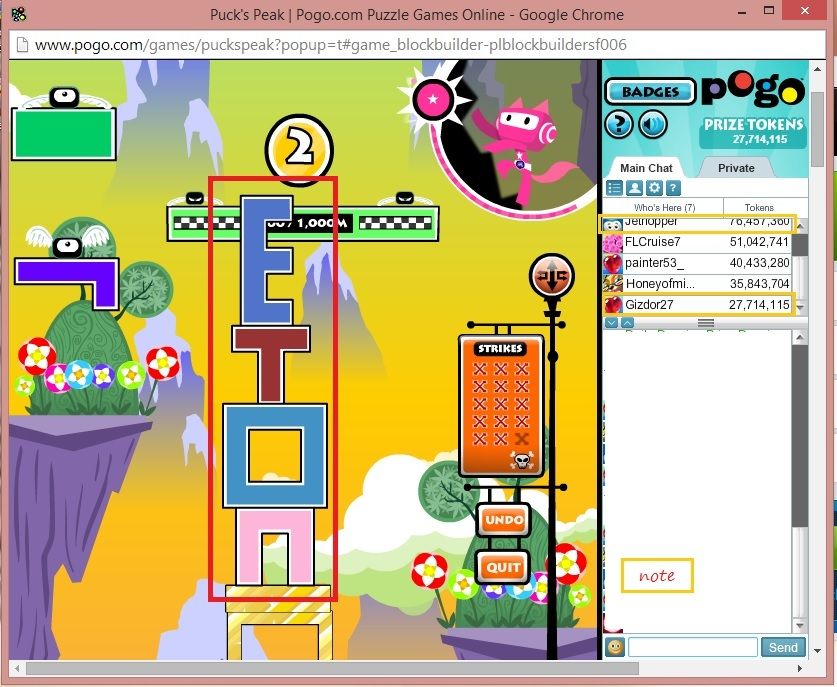Click the pink arch block
Image resolution: width=837 pixels, height=687 pixels.
275,547
